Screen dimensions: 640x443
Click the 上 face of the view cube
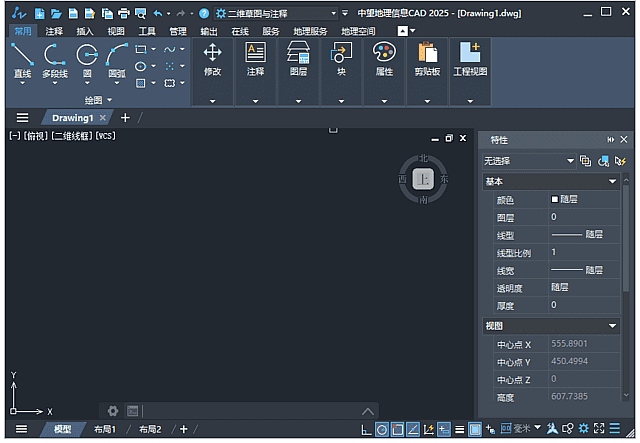point(423,179)
